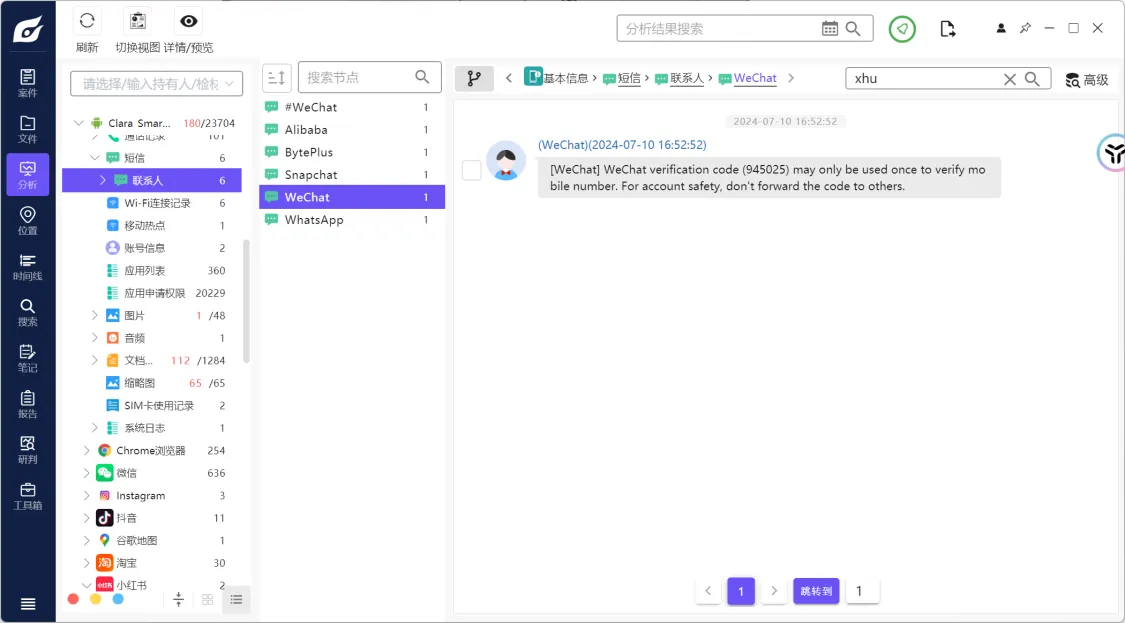
Task: Open the Location (位置) sidebar section
Action: [27, 221]
